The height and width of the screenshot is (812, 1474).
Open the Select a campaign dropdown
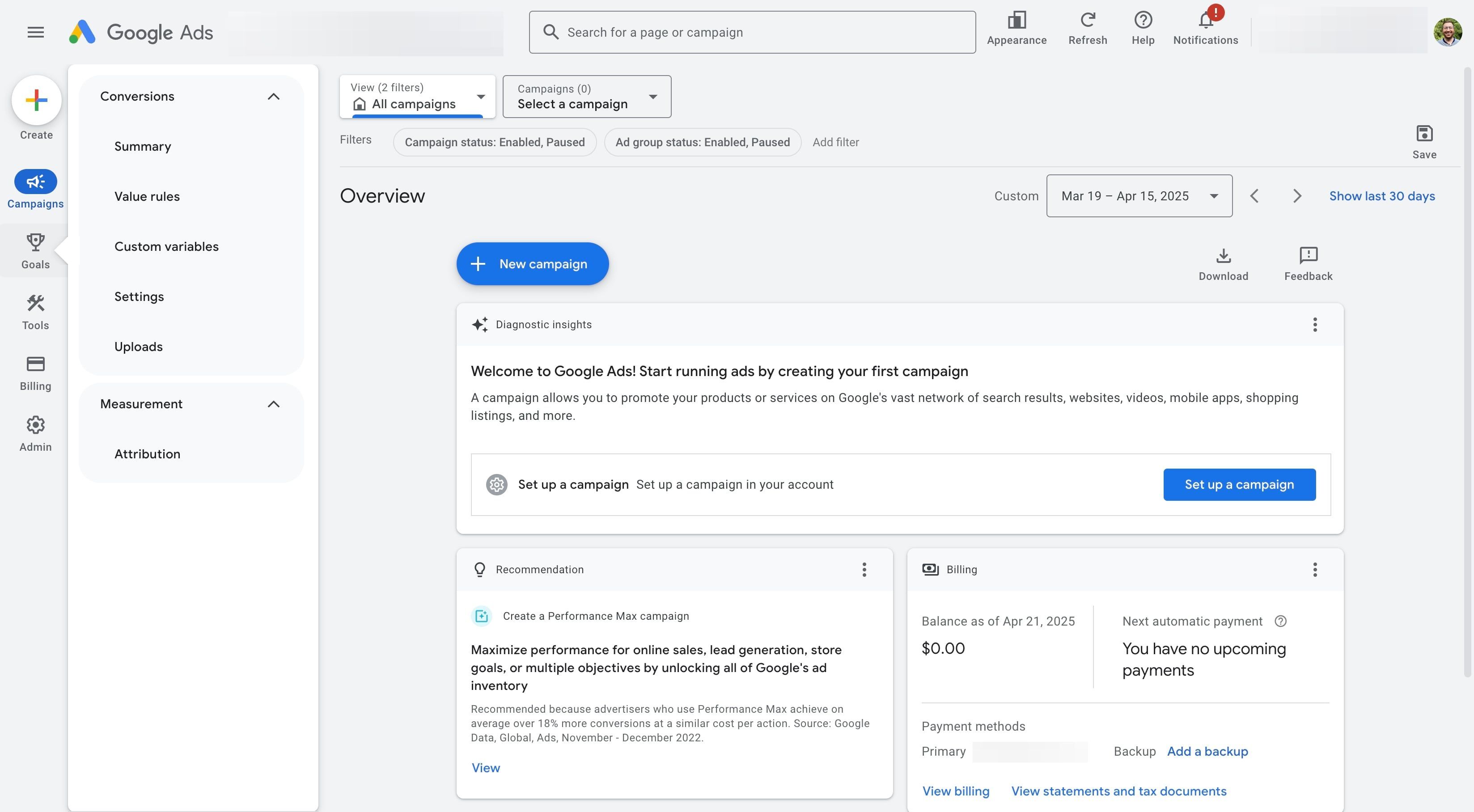pyautogui.click(x=587, y=97)
